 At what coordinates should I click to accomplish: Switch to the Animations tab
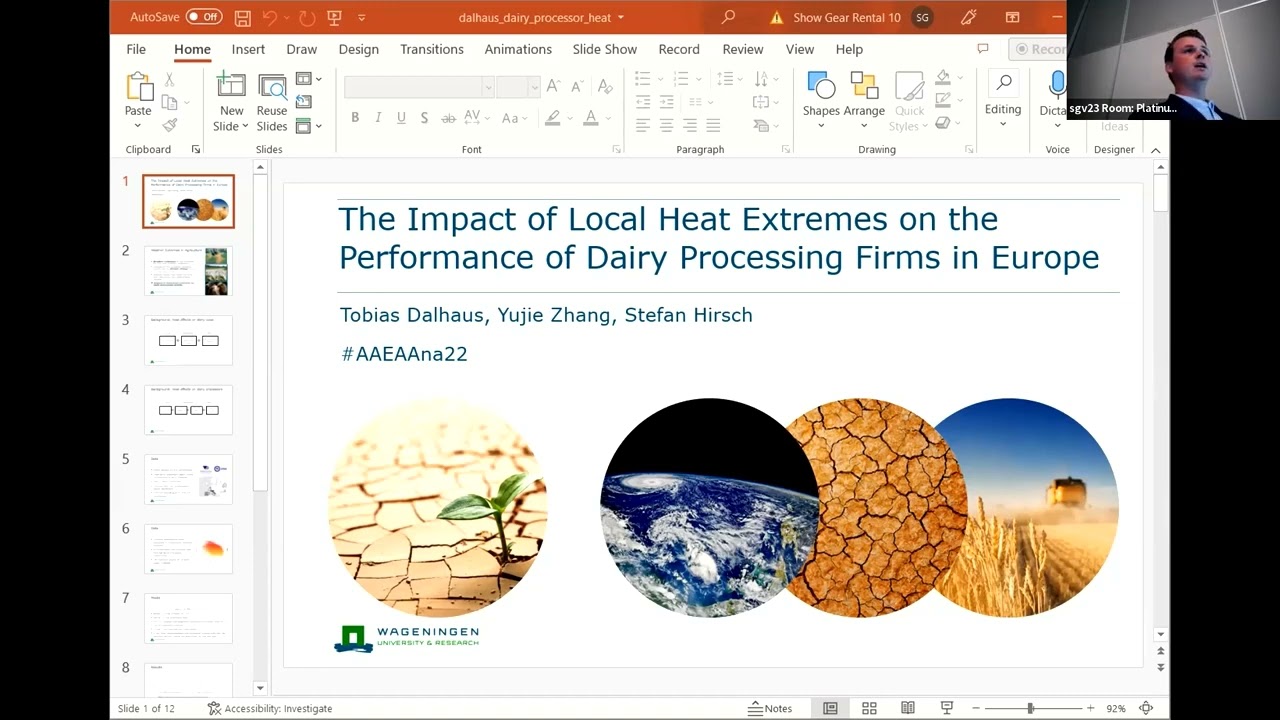[x=518, y=49]
